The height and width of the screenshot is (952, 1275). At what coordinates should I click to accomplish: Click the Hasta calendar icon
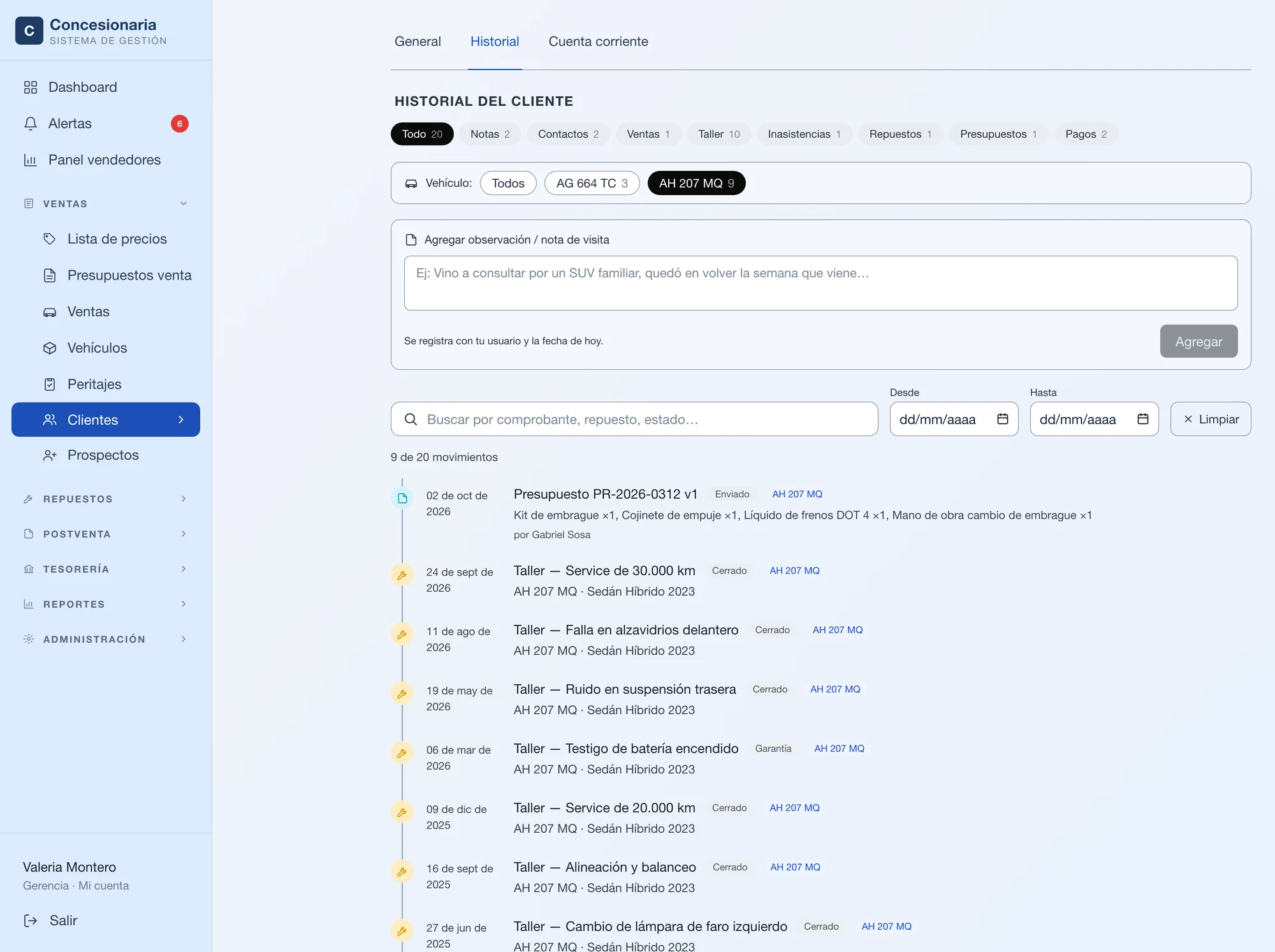coord(1143,419)
